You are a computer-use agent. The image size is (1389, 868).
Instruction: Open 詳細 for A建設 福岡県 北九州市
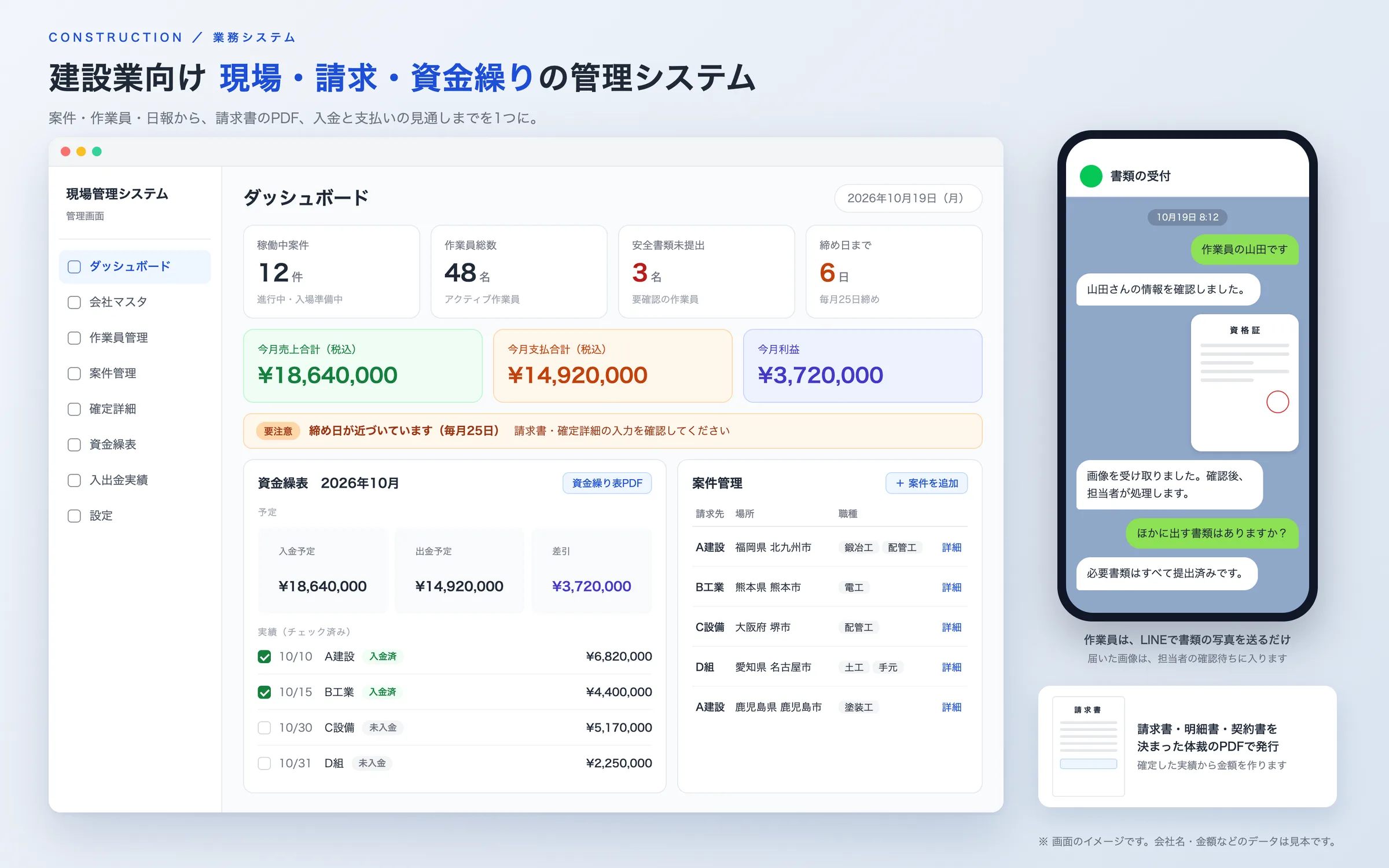pyautogui.click(x=951, y=547)
